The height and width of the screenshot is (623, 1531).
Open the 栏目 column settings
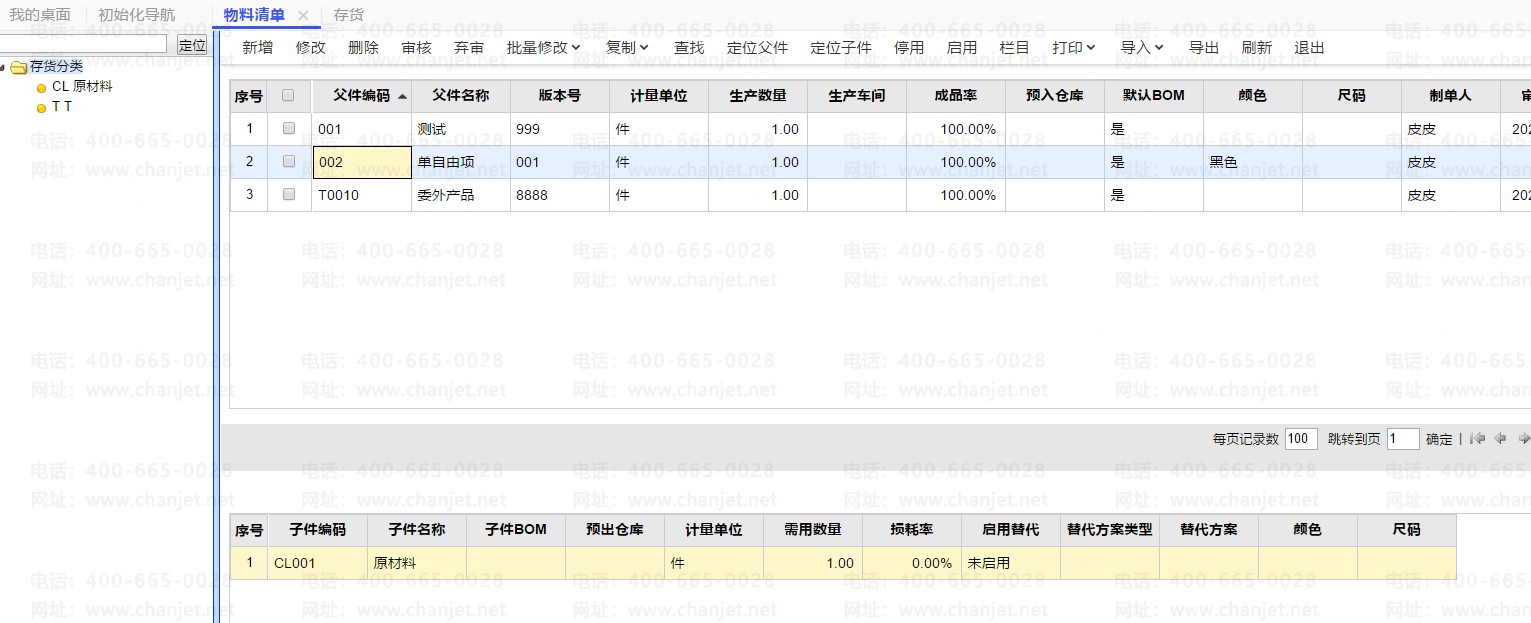(x=1015, y=47)
